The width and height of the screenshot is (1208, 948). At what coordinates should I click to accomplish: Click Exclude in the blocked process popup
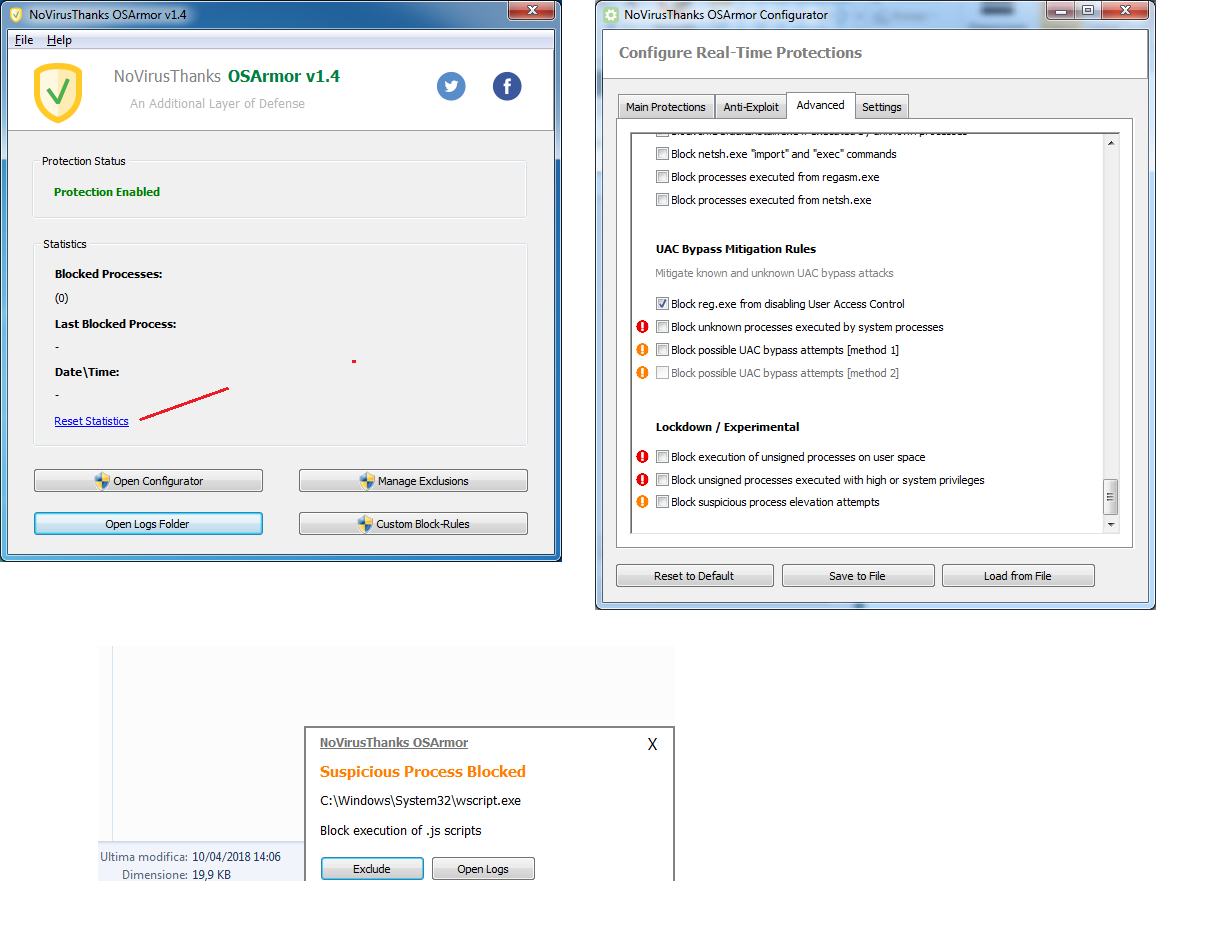(372, 869)
